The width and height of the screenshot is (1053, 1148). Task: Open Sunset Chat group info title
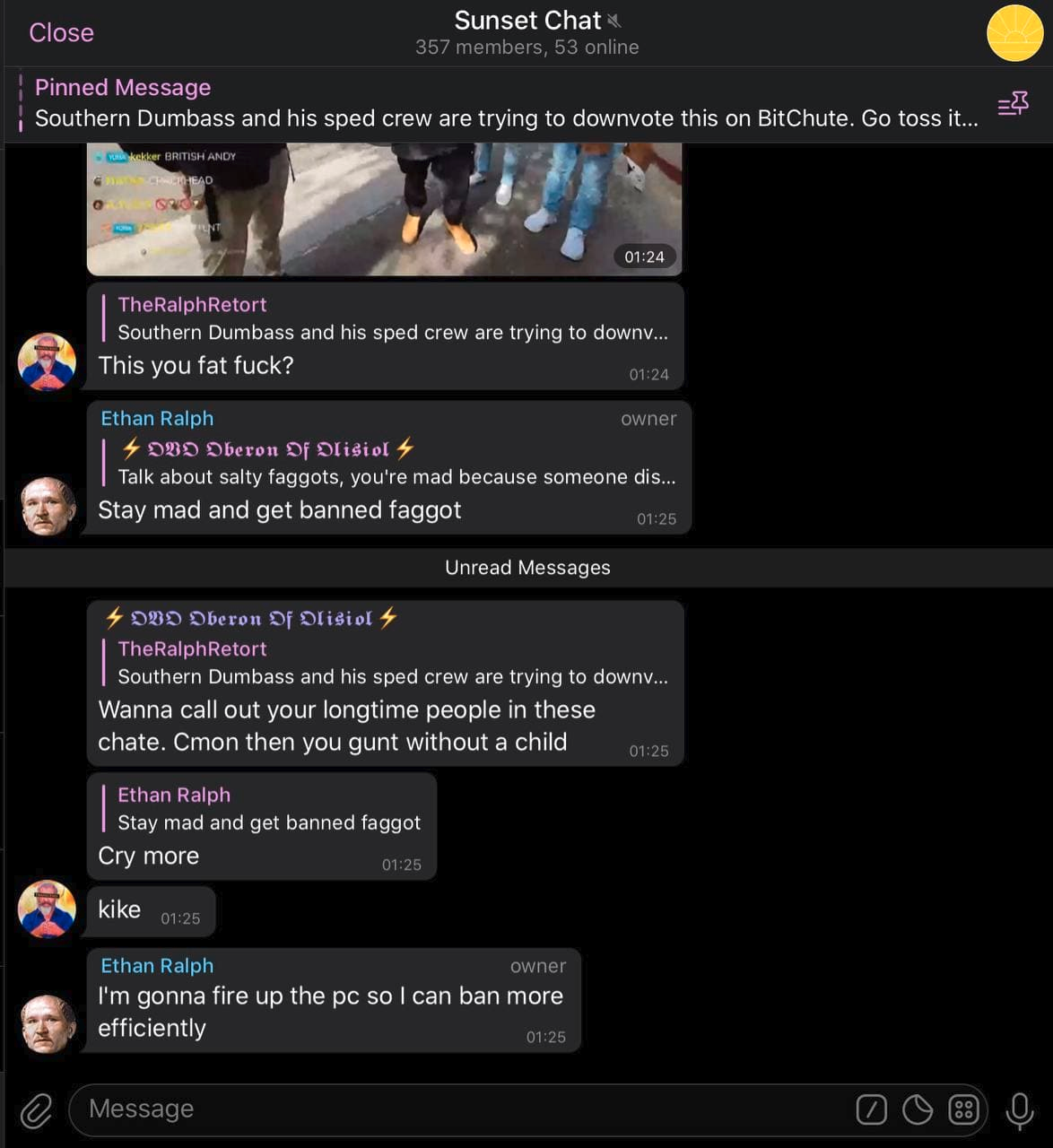(x=527, y=21)
